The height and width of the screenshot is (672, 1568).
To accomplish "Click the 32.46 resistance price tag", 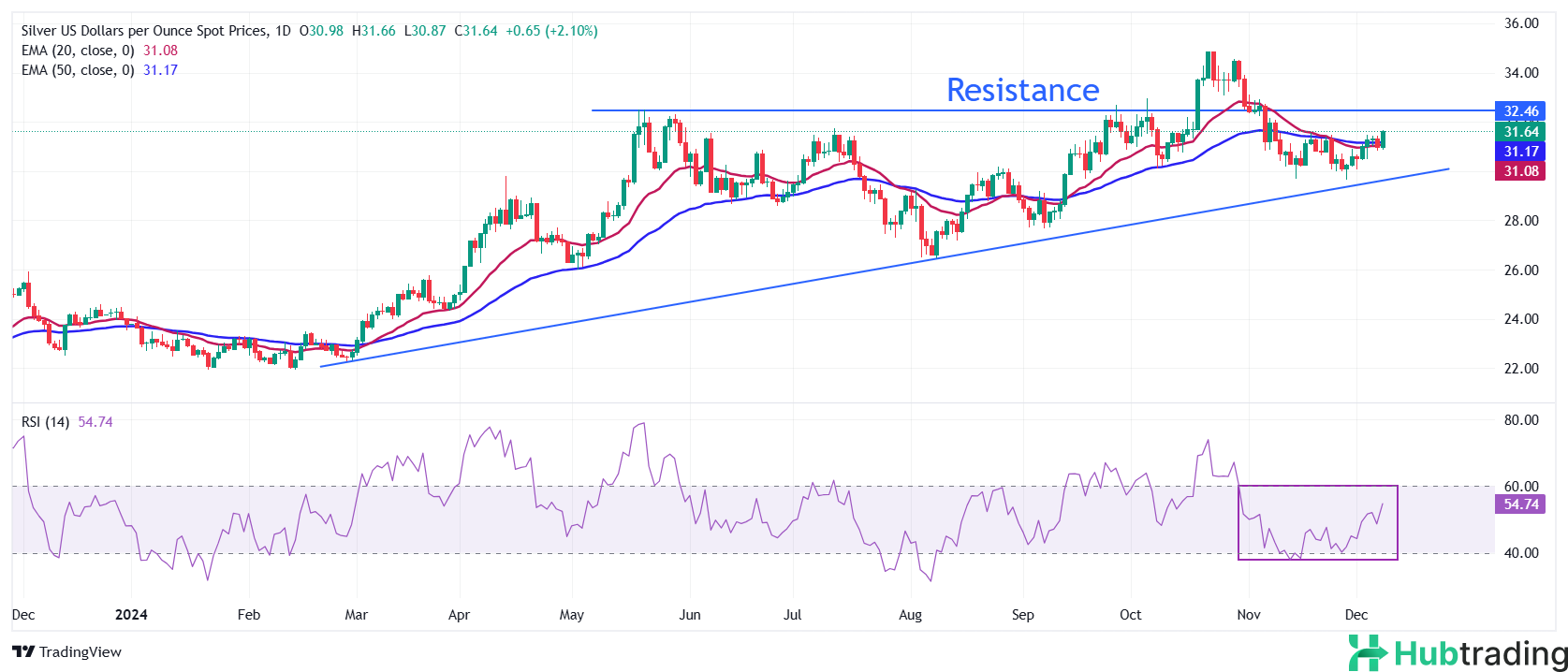I will pos(1520,111).
